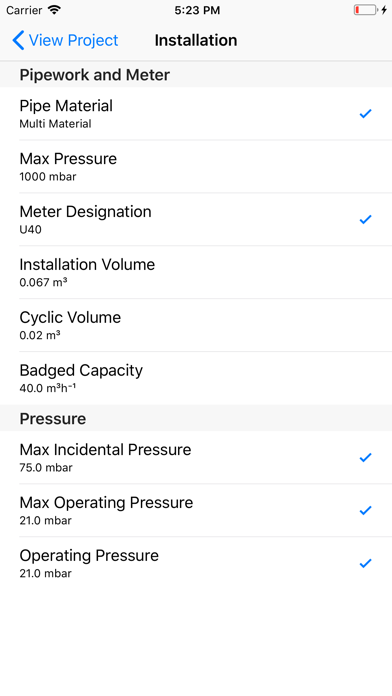Tap the Max Operating Pressure checkmark
The image size is (392, 696).
point(365,510)
